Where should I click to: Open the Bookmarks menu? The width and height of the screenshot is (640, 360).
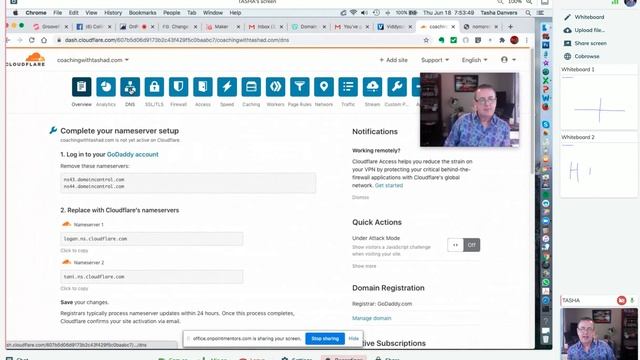click(x=142, y=13)
